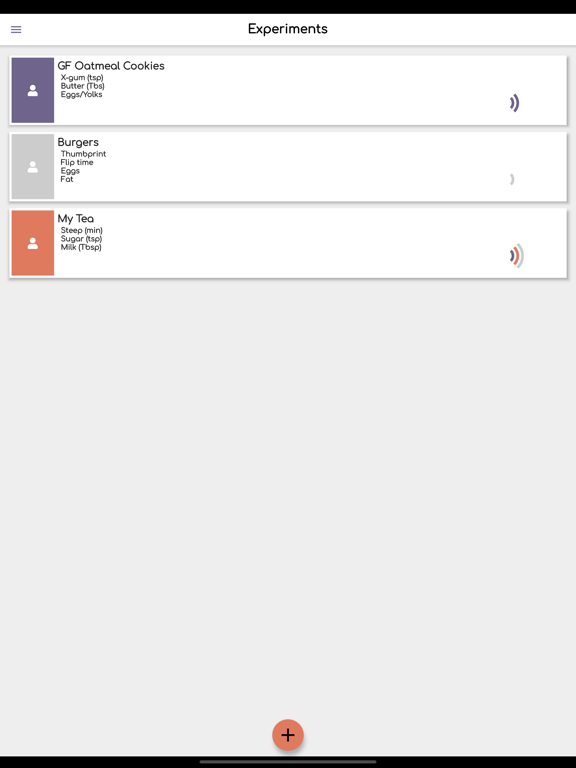Select the Milk (Tbsp) factor
The height and width of the screenshot is (768, 576).
pos(81,247)
